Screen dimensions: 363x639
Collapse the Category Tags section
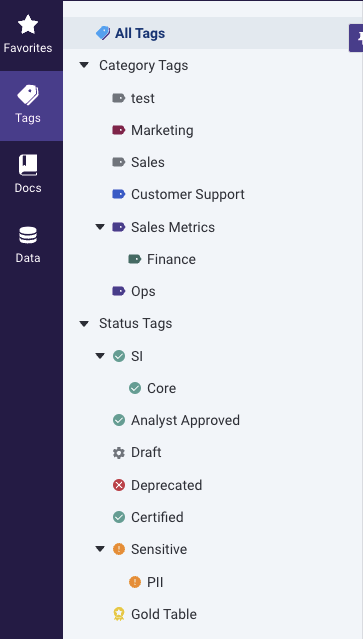[x=84, y=65]
